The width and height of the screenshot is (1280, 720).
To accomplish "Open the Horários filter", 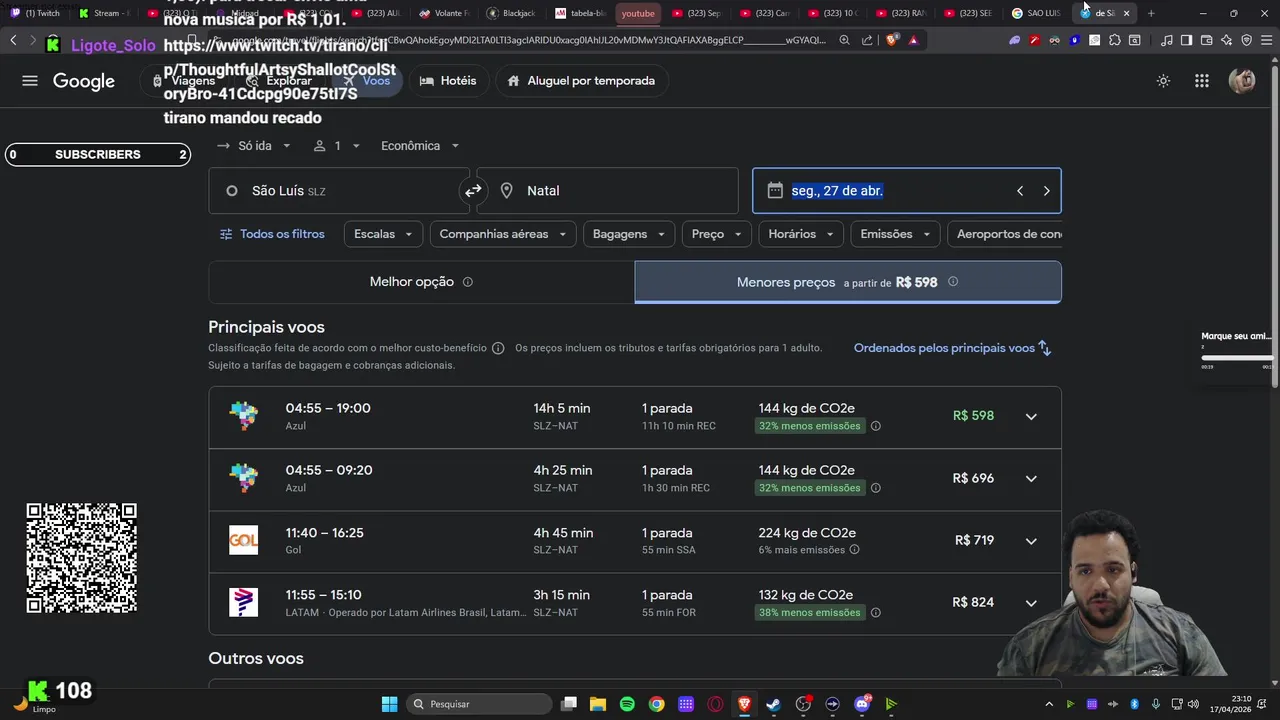I will tap(801, 234).
